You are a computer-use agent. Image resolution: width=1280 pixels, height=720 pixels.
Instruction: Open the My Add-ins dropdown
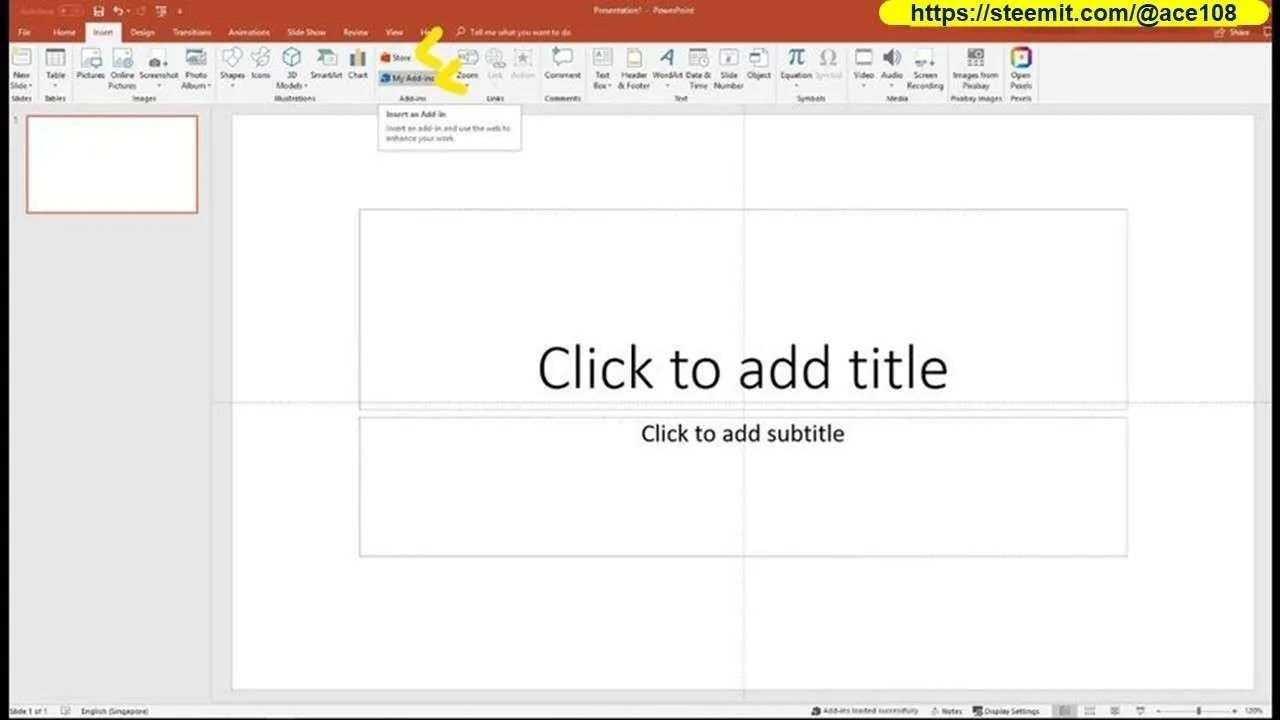tap(408, 78)
